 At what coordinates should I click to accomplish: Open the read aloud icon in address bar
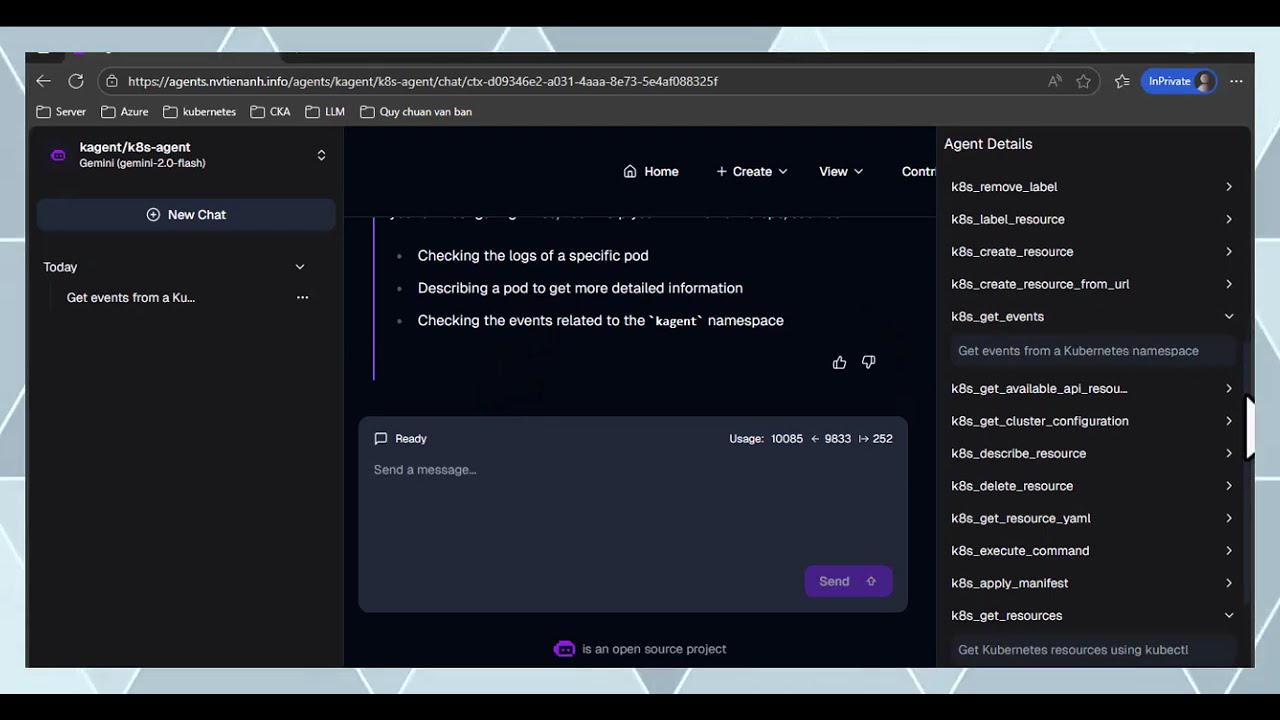pos(1055,81)
